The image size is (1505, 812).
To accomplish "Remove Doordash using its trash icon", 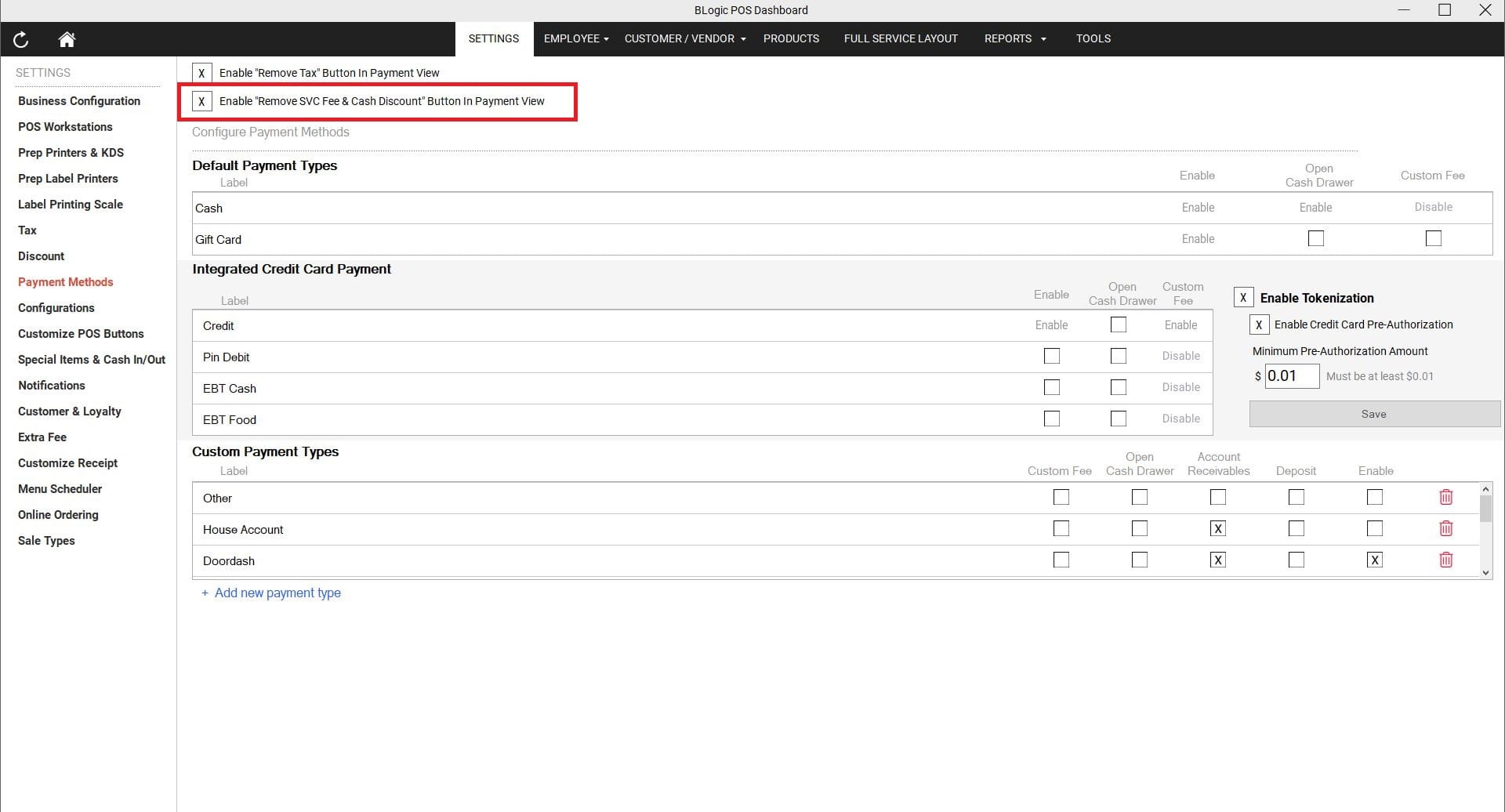I will pyautogui.click(x=1445, y=560).
